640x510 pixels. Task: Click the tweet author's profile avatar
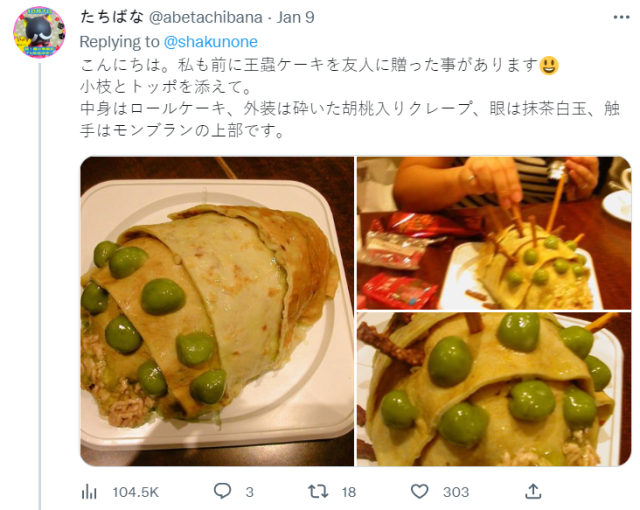pos(39,32)
